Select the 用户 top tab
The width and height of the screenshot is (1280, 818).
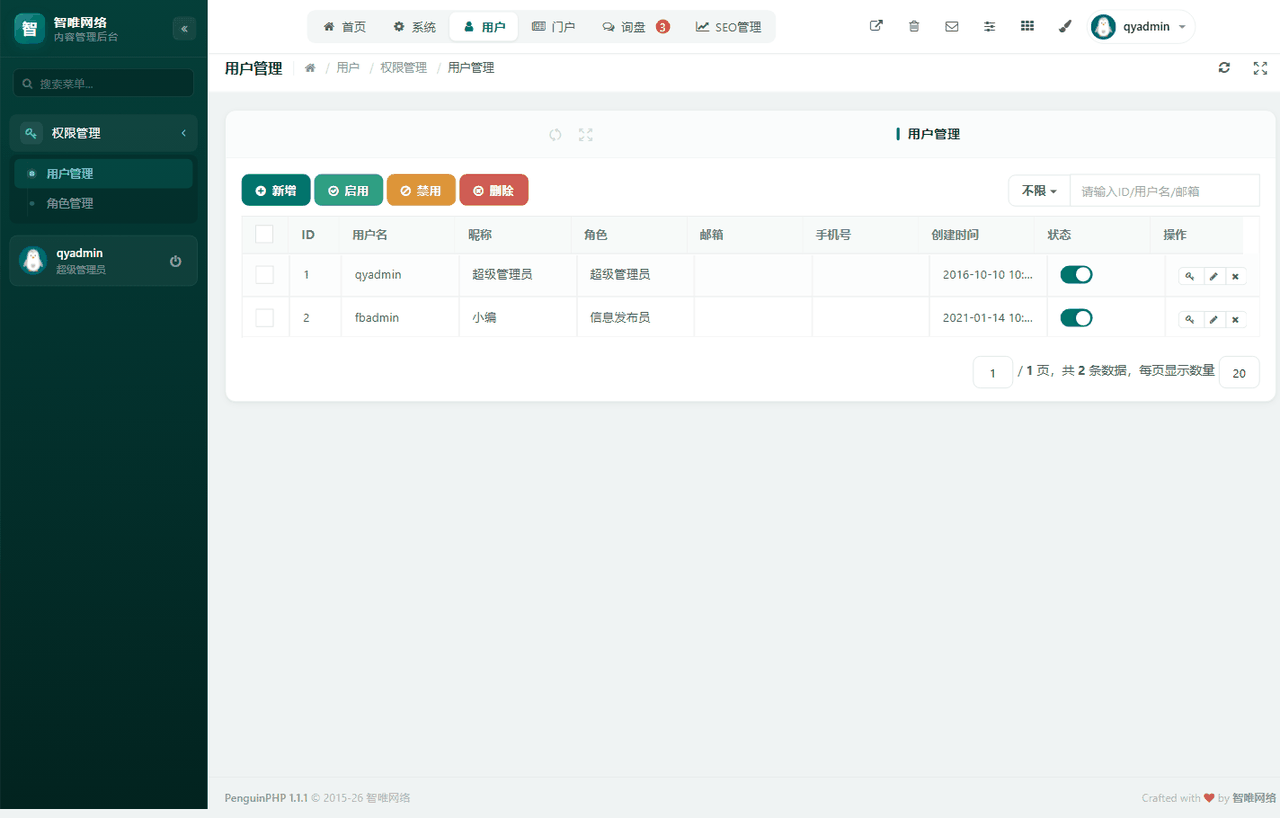click(x=484, y=27)
